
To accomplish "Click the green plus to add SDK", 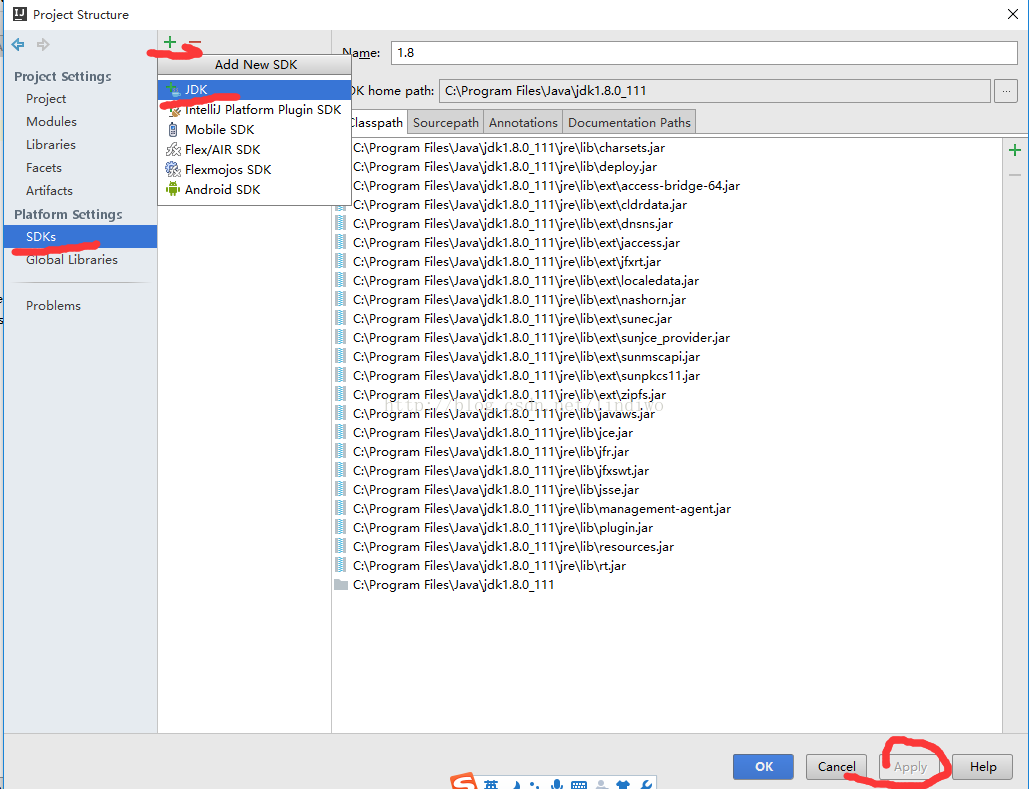I will (170, 43).
